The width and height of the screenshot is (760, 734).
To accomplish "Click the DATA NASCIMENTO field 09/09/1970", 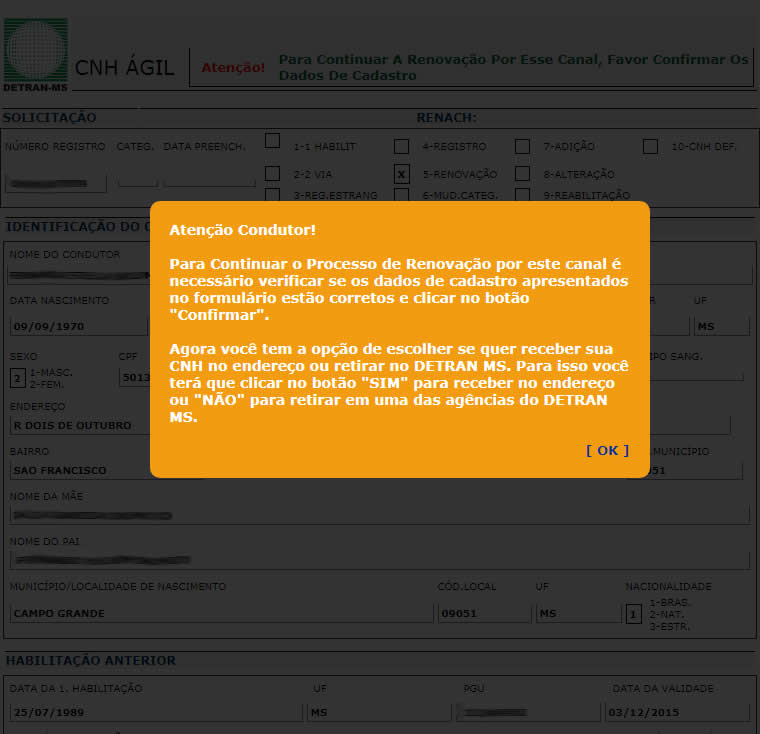I will [x=79, y=326].
